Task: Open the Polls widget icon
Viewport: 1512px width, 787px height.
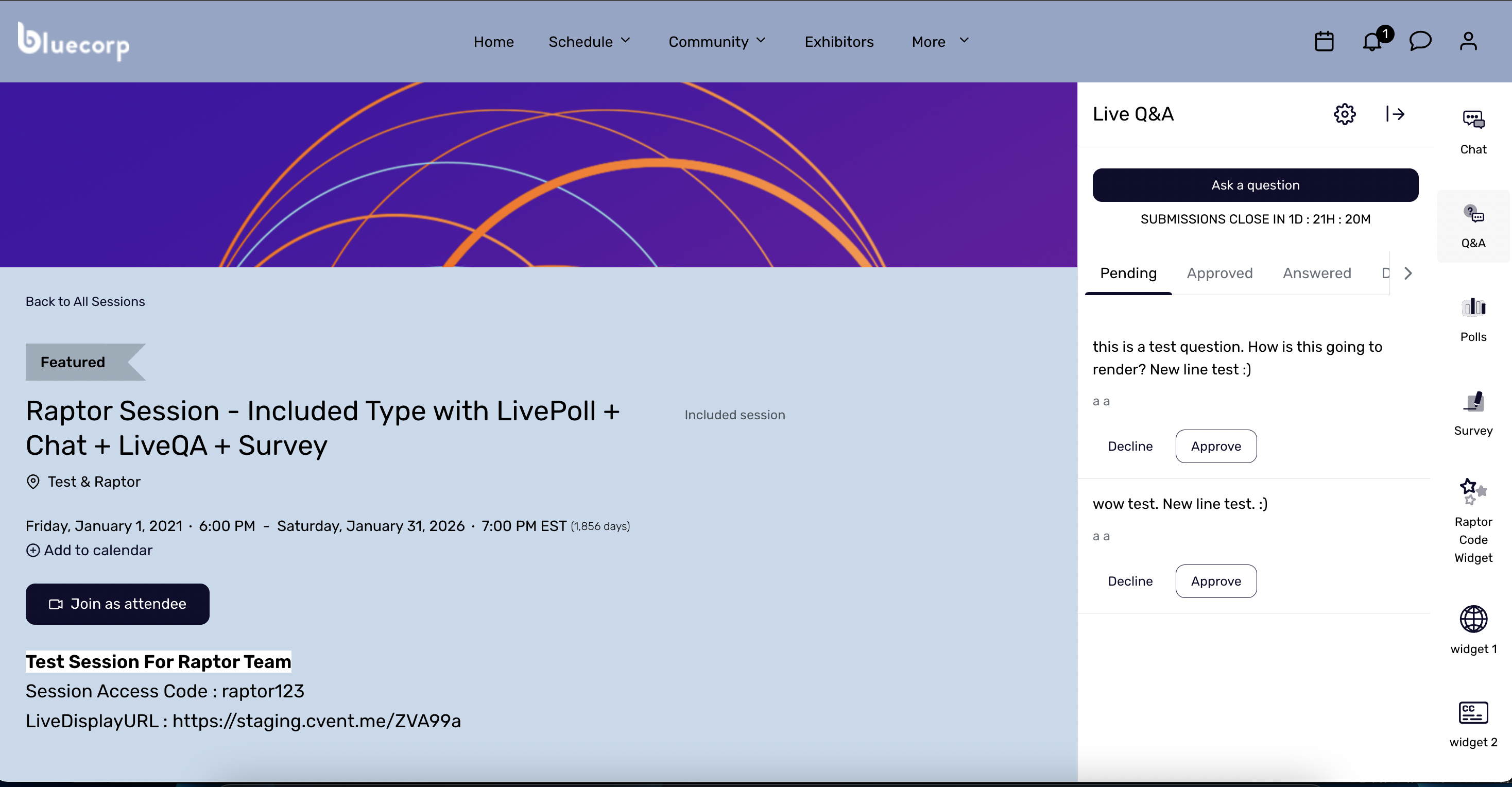Action: 1473,307
